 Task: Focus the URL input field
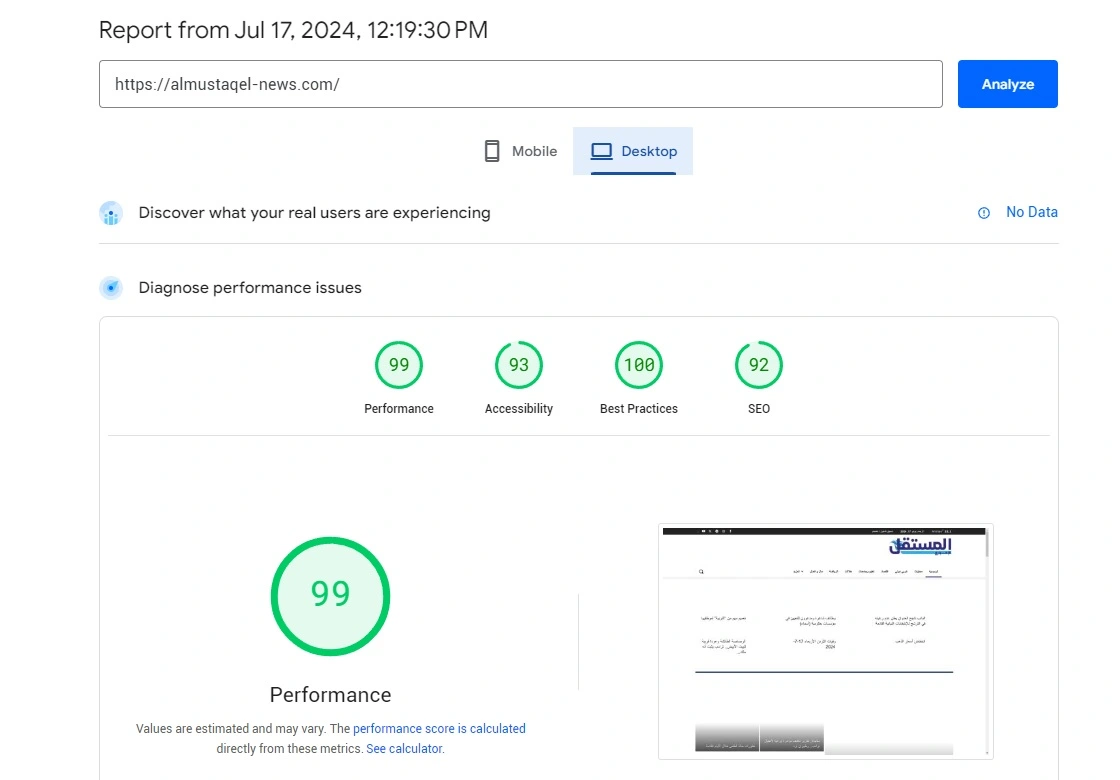520,84
